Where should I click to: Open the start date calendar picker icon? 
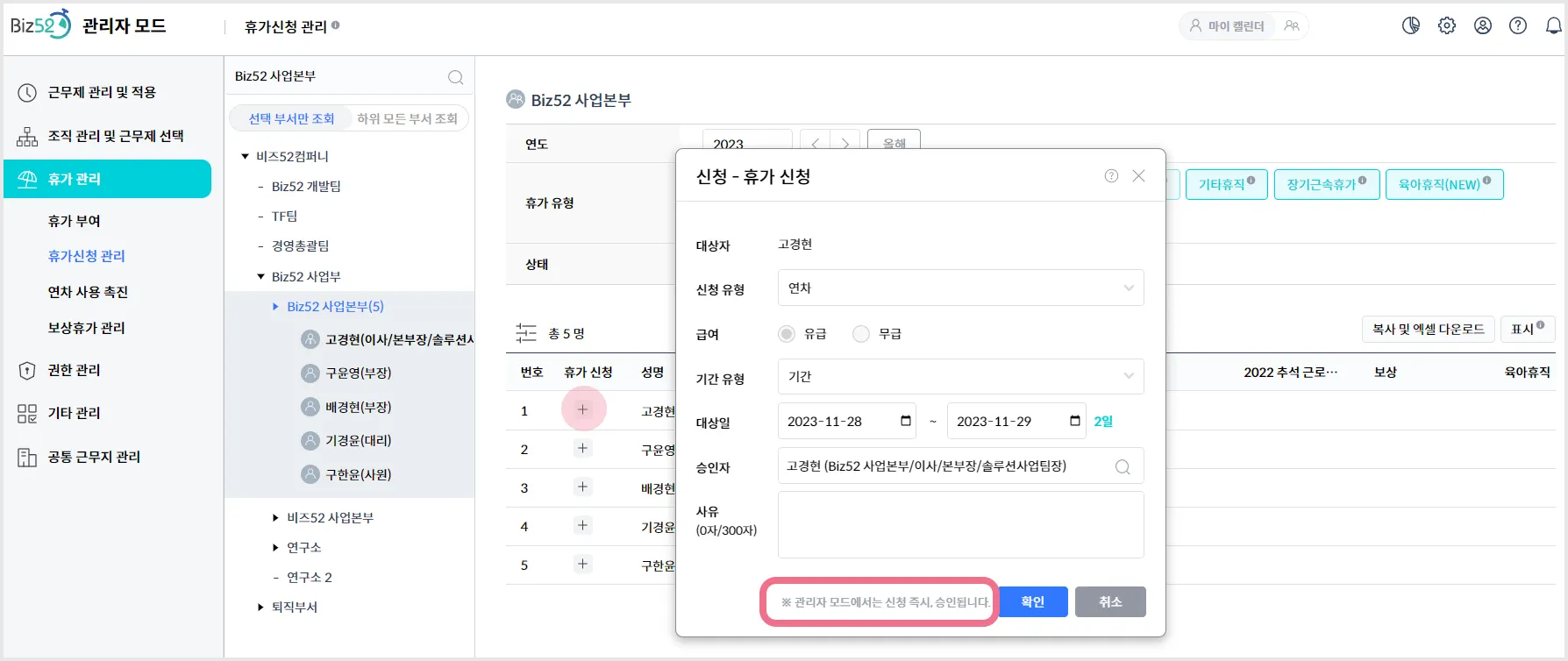906,421
